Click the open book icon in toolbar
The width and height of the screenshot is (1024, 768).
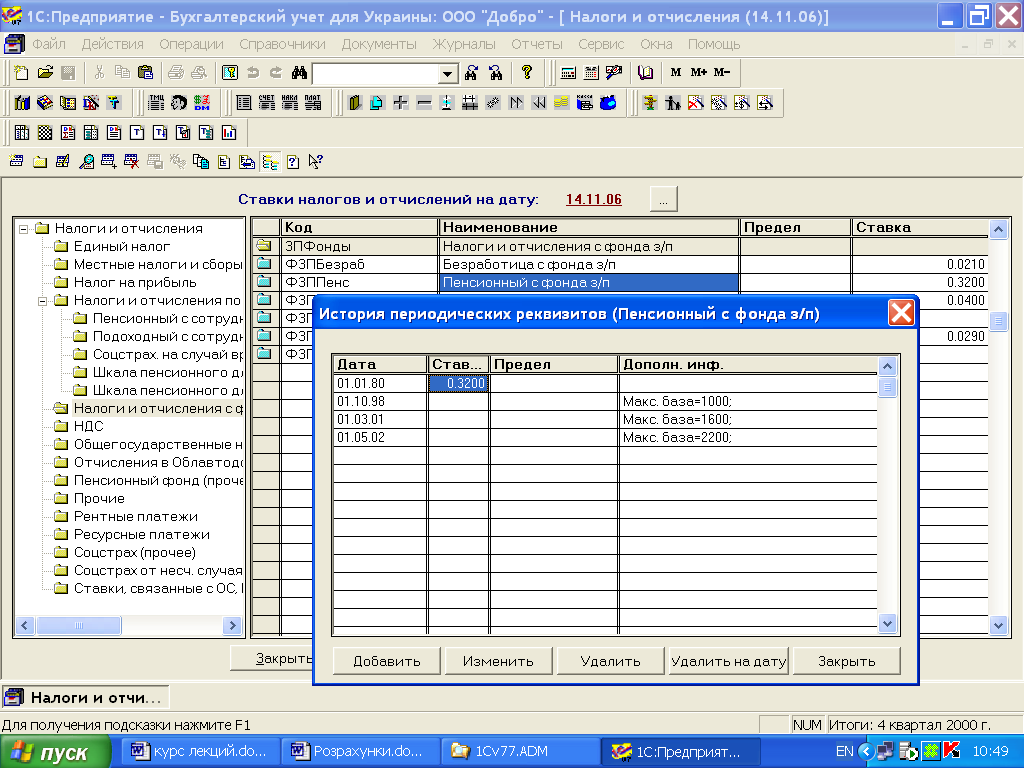point(645,73)
